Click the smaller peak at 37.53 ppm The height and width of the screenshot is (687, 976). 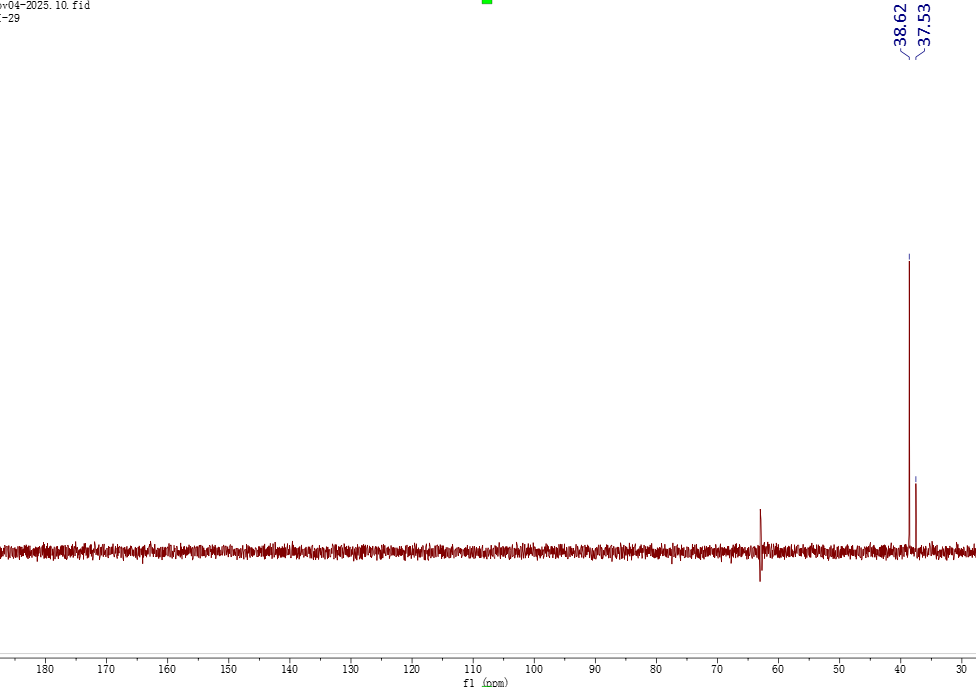point(915,512)
